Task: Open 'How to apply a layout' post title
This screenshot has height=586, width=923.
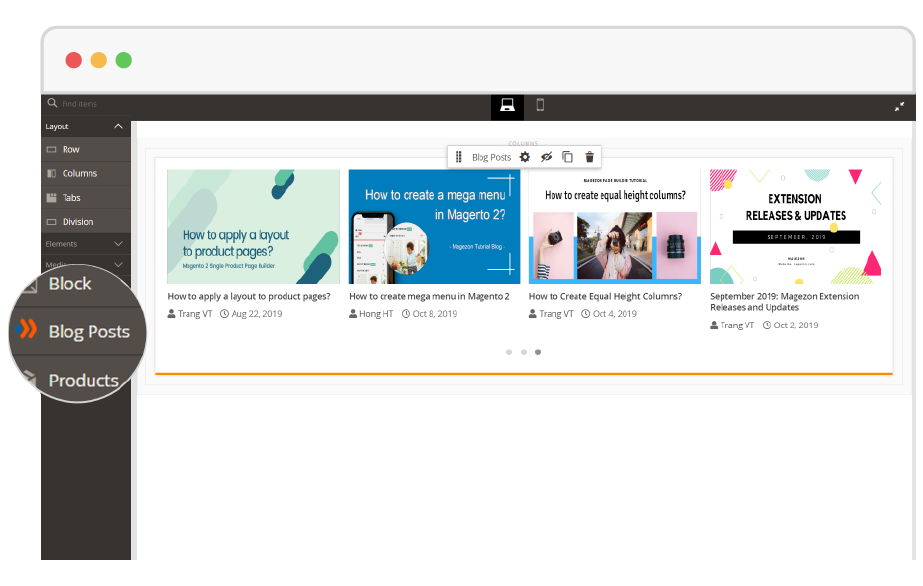Action: pos(249,297)
